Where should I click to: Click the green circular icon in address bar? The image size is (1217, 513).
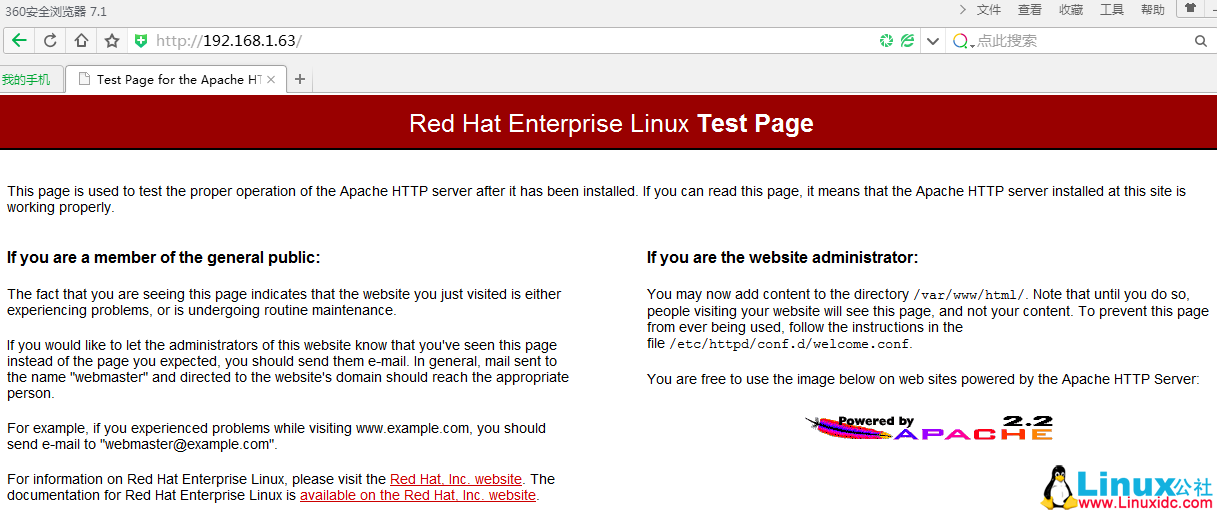click(x=886, y=41)
